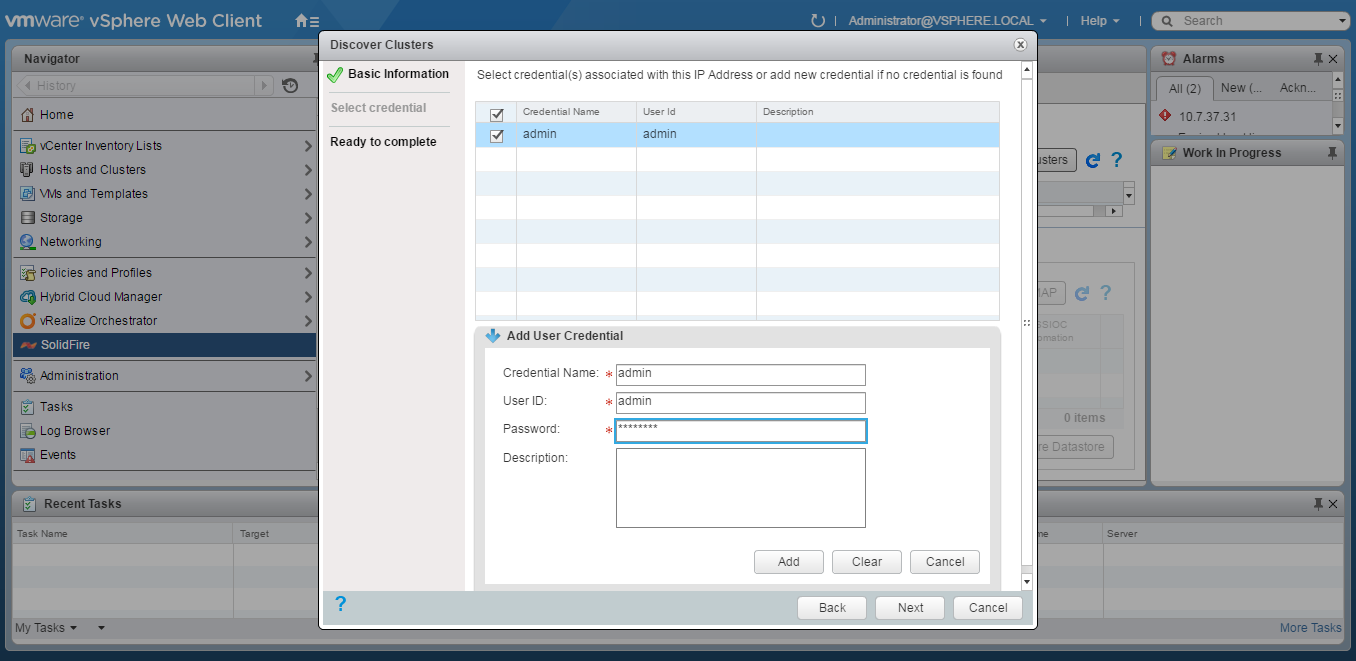The height and width of the screenshot is (661, 1356).
Task: Click dialog scrollbar up arrow
Action: click(1026, 71)
